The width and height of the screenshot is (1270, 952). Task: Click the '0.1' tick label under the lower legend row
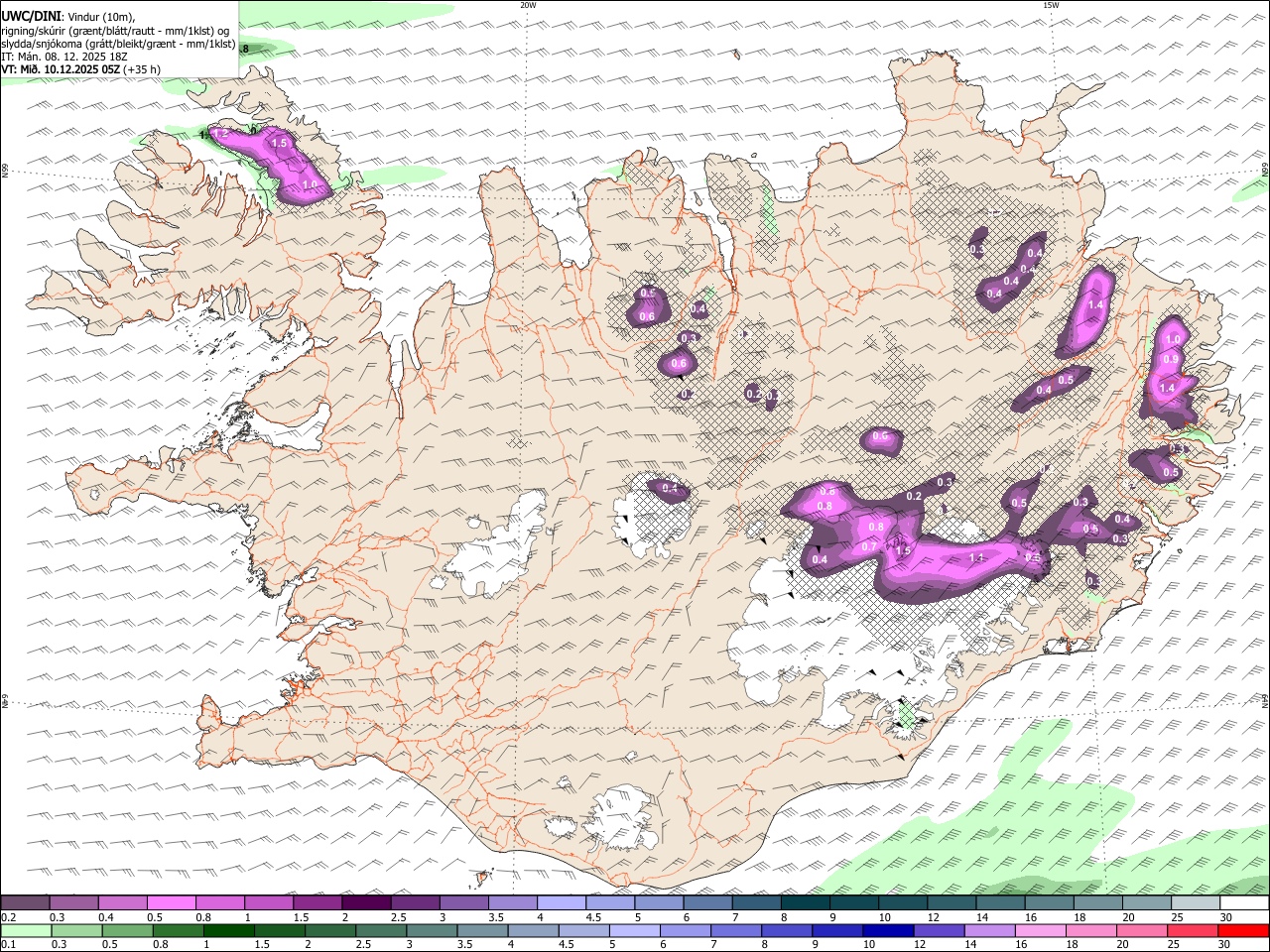click(8, 944)
